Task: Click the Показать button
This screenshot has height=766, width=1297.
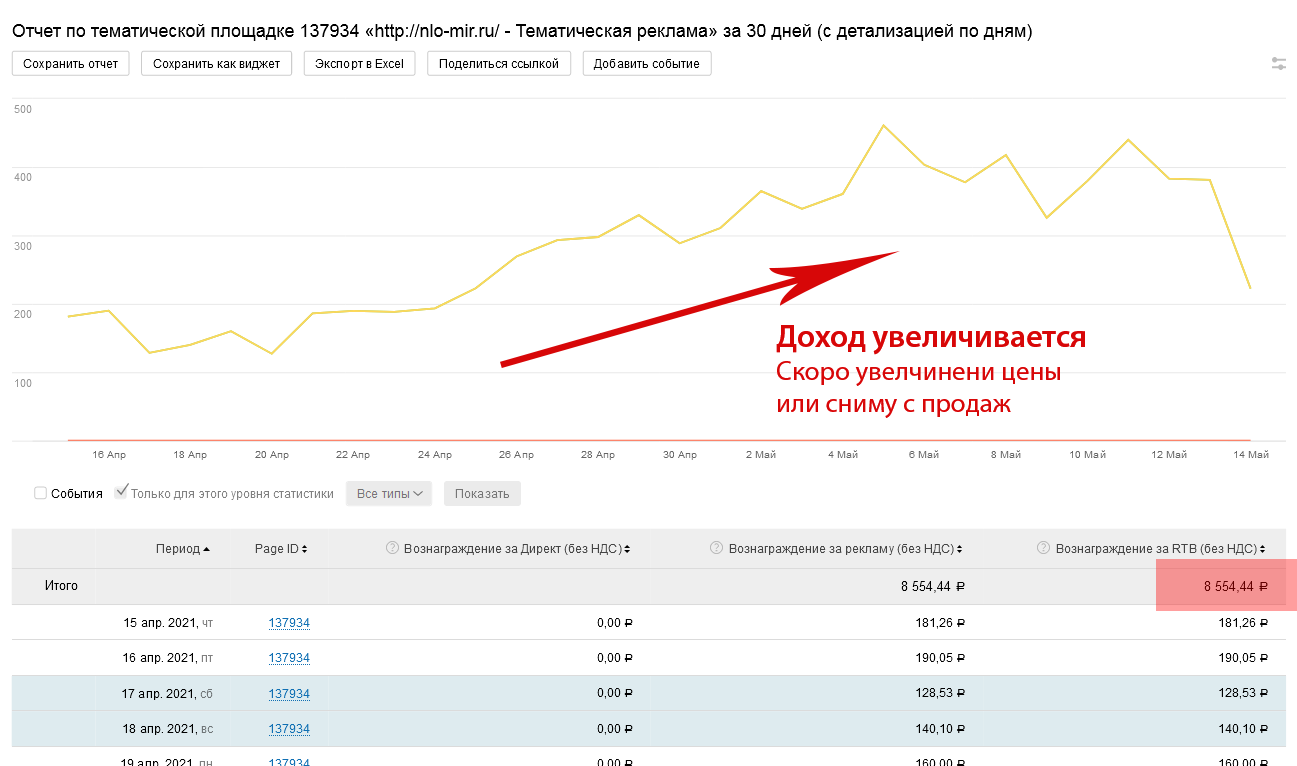Action: coord(482,493)
